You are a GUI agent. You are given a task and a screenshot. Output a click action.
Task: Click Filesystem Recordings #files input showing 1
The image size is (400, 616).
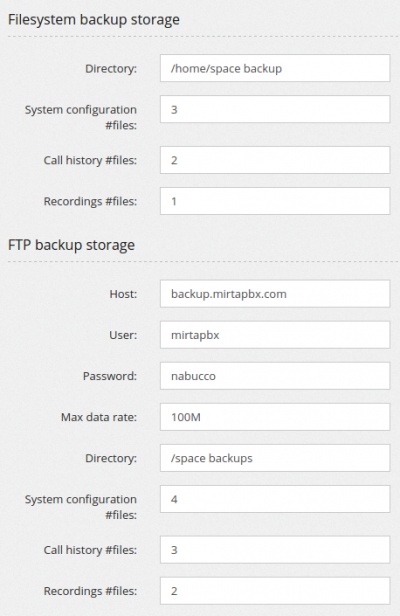coord(275,201)
